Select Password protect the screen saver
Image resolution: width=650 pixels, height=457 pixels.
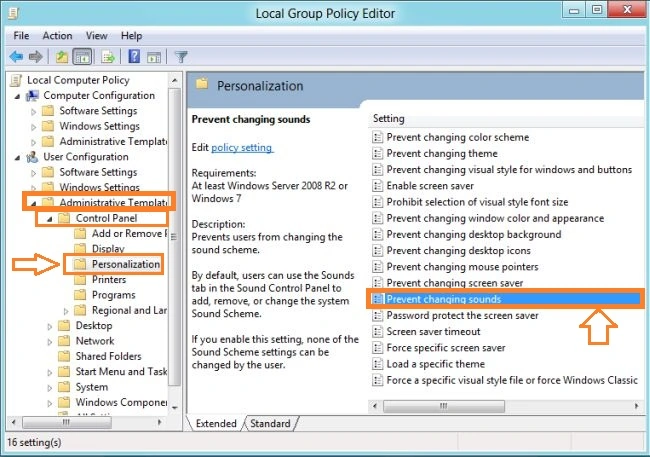[x=462, y=316]
